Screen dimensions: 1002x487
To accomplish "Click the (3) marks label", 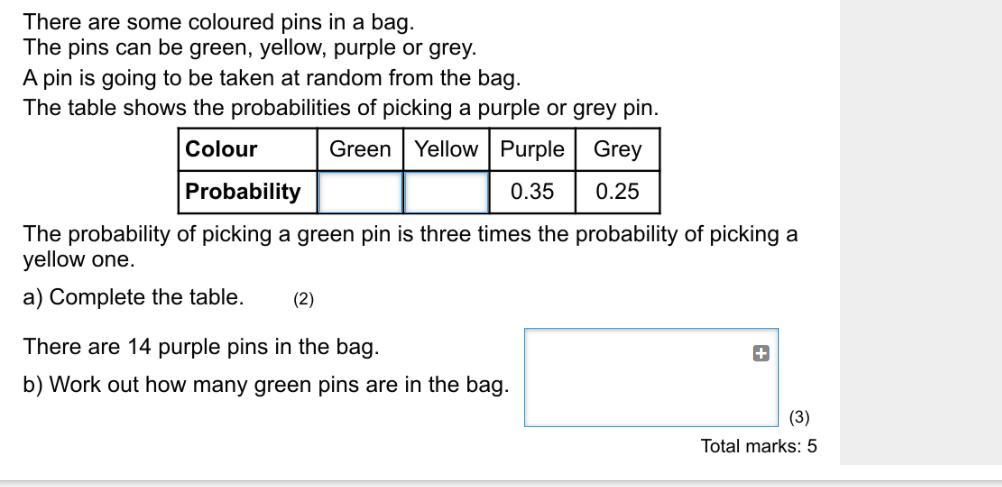I will (x=799, y=417).
